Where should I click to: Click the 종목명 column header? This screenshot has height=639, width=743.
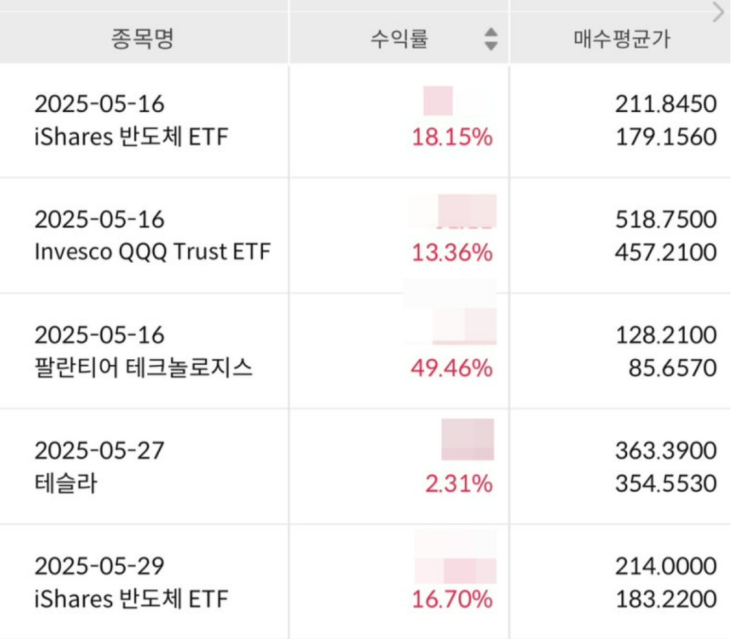coord(143,38)
